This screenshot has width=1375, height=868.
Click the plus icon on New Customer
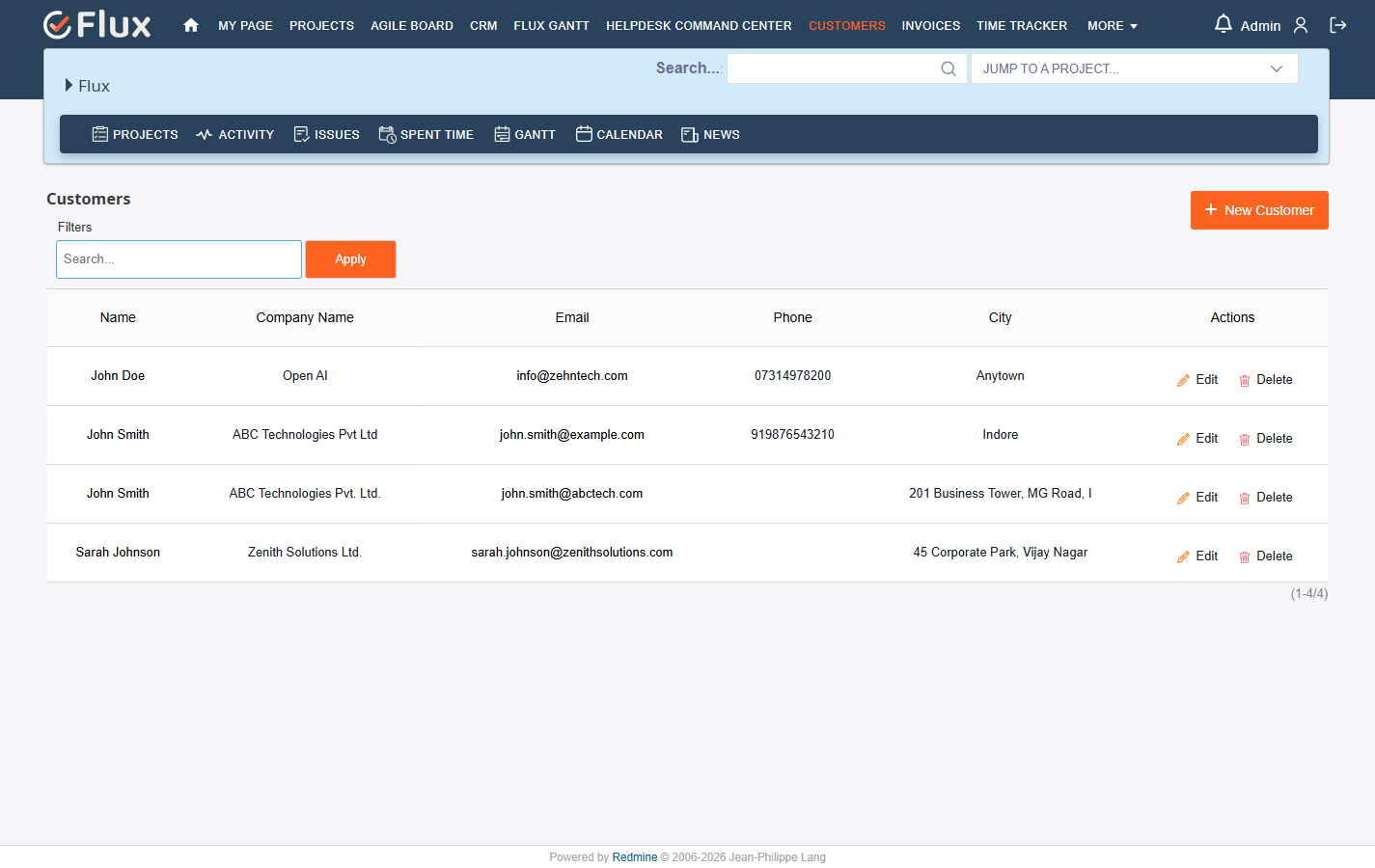click(x=1211, y=209)
